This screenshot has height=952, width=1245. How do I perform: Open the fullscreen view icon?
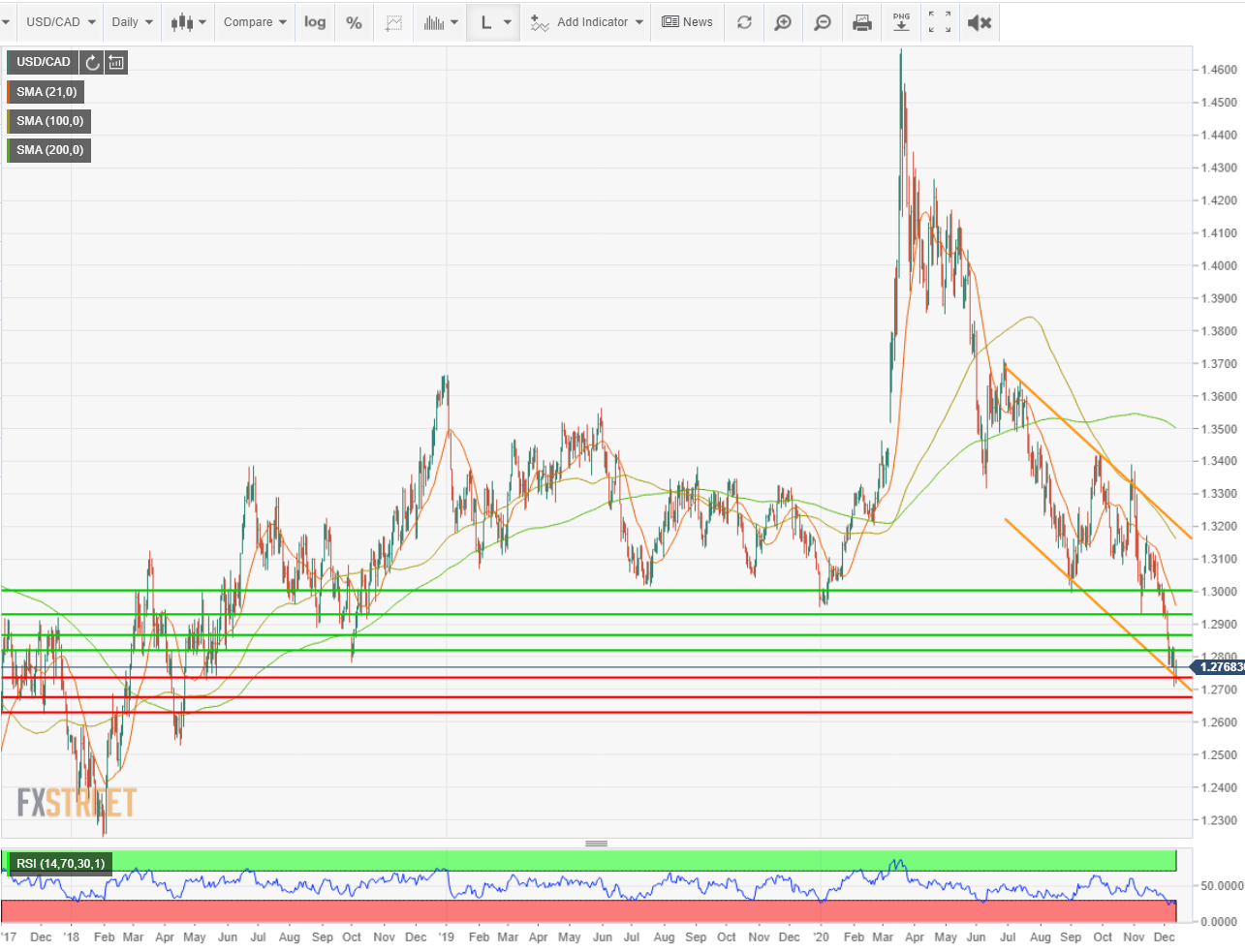pyautogui.click(x=938, y=21)
